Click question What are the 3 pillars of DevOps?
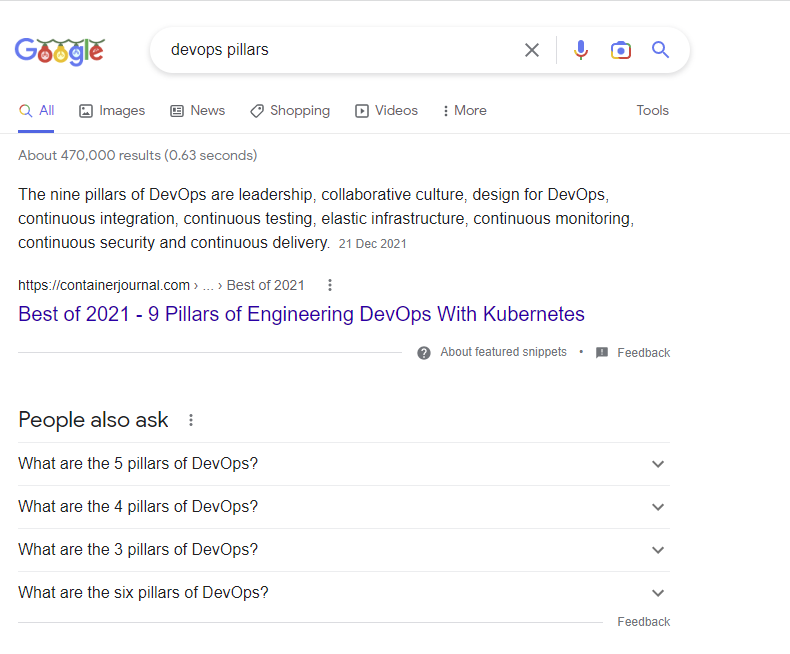The image size is (790, 654). tap(138, 549)
